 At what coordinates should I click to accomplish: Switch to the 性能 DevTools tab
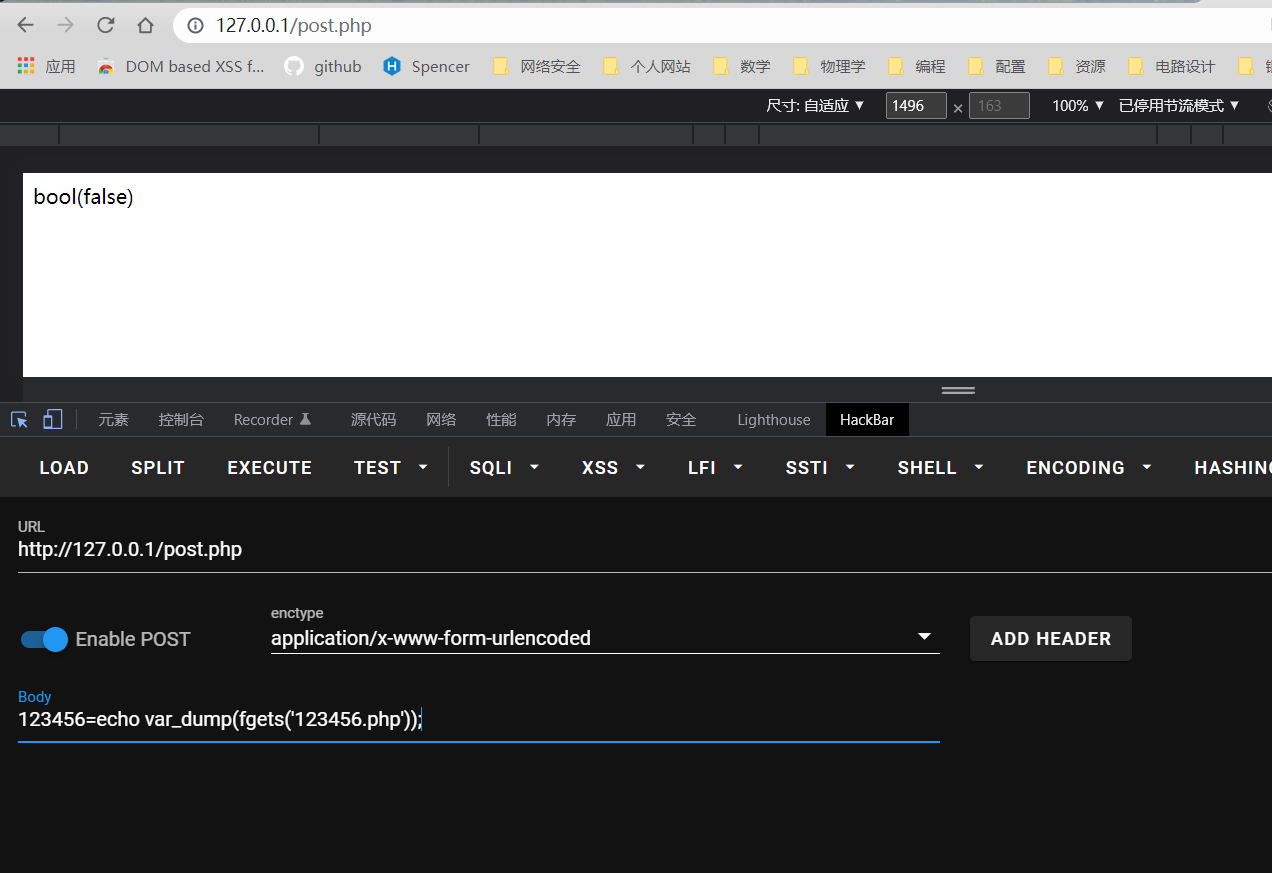point(501,420)
